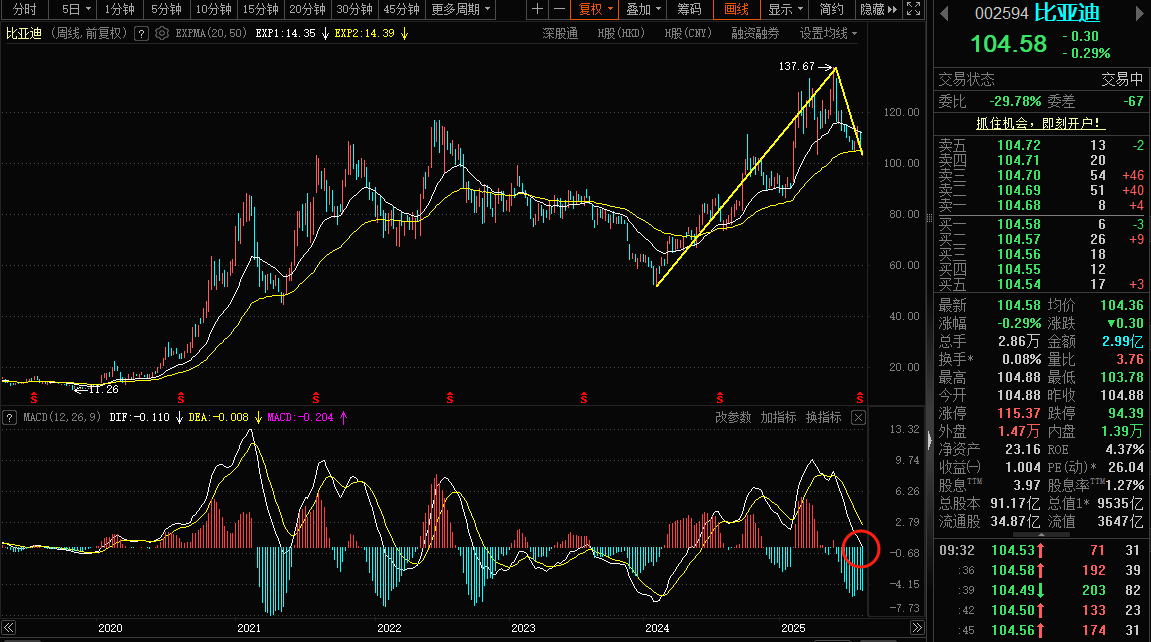The width and height of the screenshot is (1151, 642).
Task: Click the help question mark beside 比亚迪
Action: point(142,34)
